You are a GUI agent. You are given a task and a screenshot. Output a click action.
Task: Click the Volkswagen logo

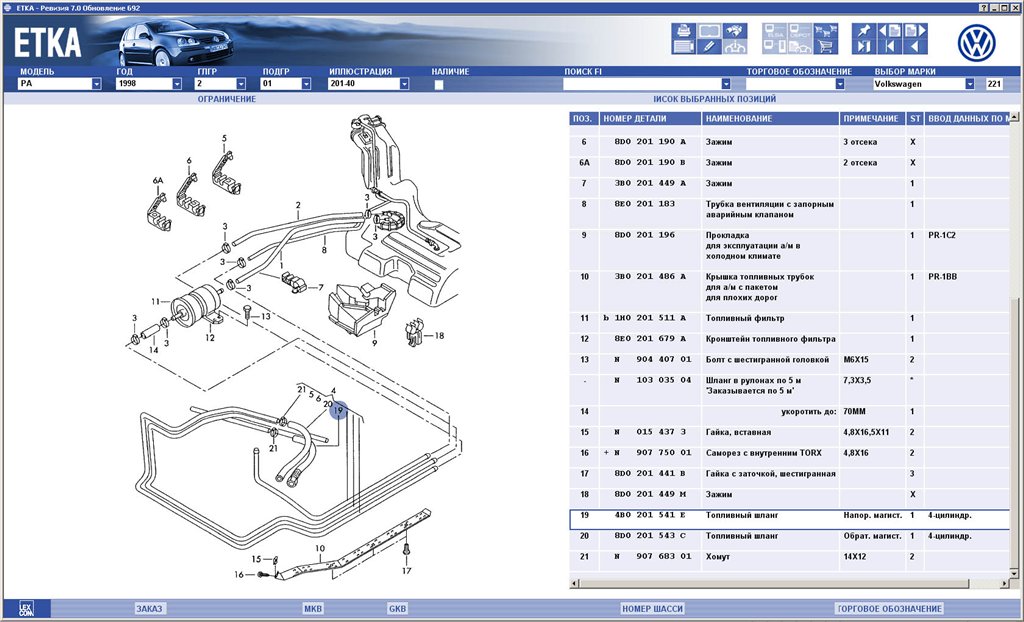coord(976,42)
